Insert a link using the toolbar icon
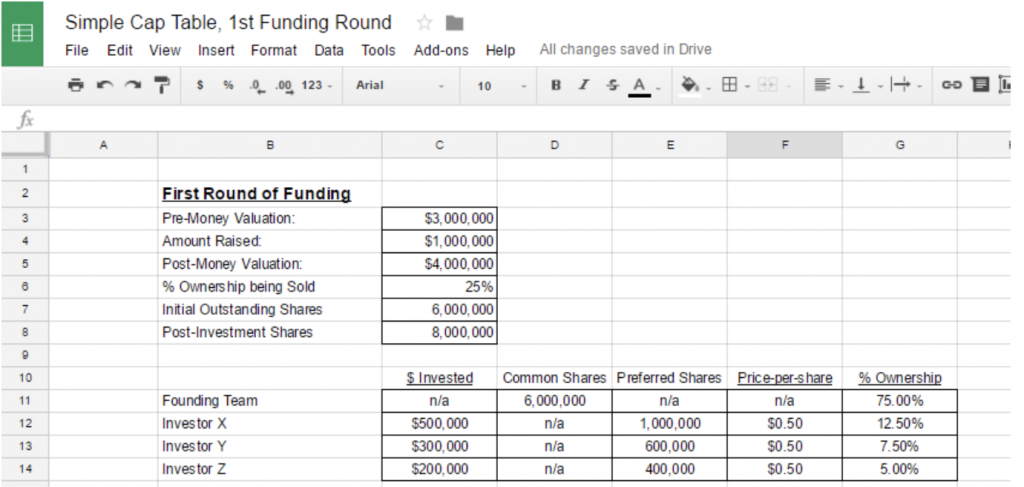 click(951, 86)
